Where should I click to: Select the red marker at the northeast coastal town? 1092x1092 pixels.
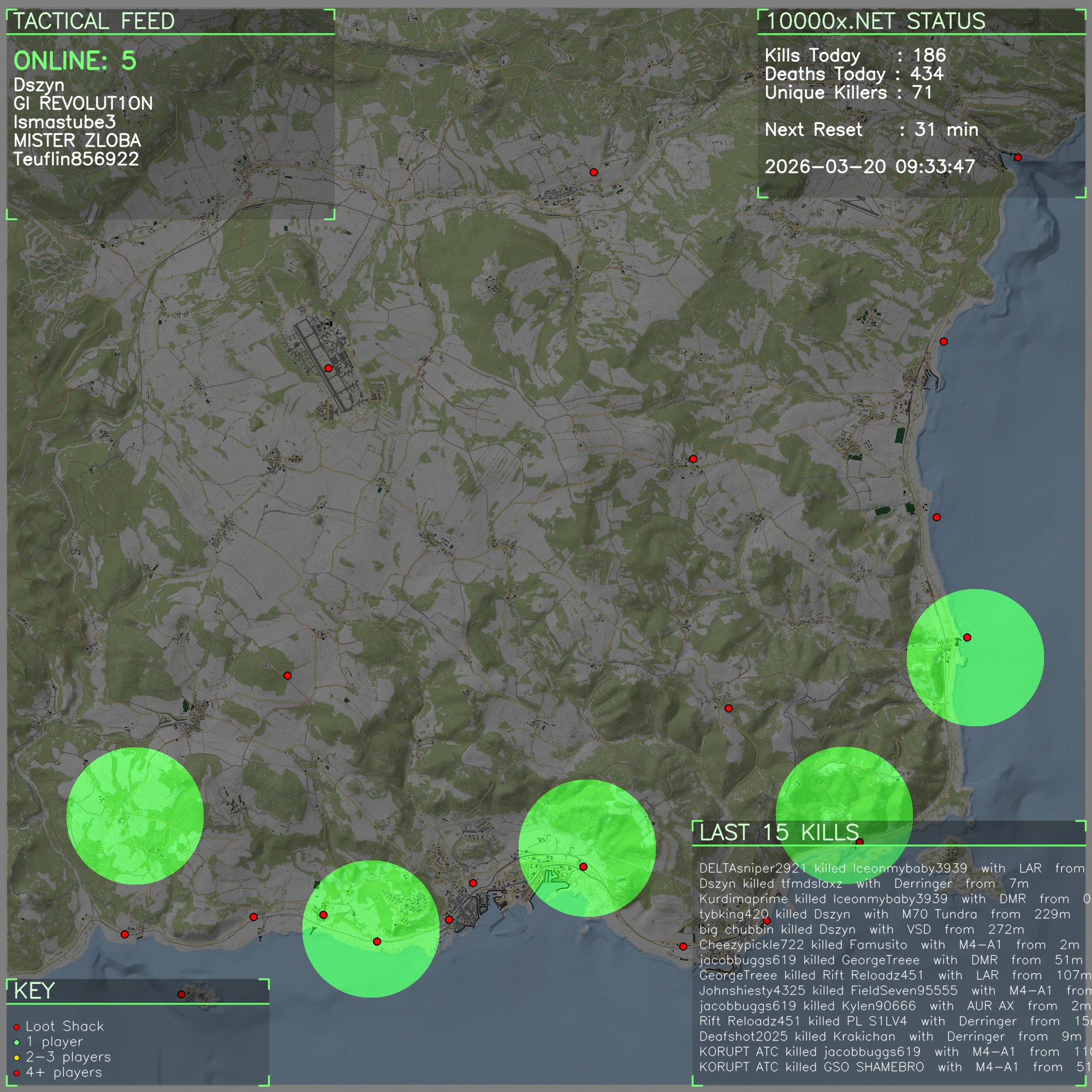(x=1017, y=158)
